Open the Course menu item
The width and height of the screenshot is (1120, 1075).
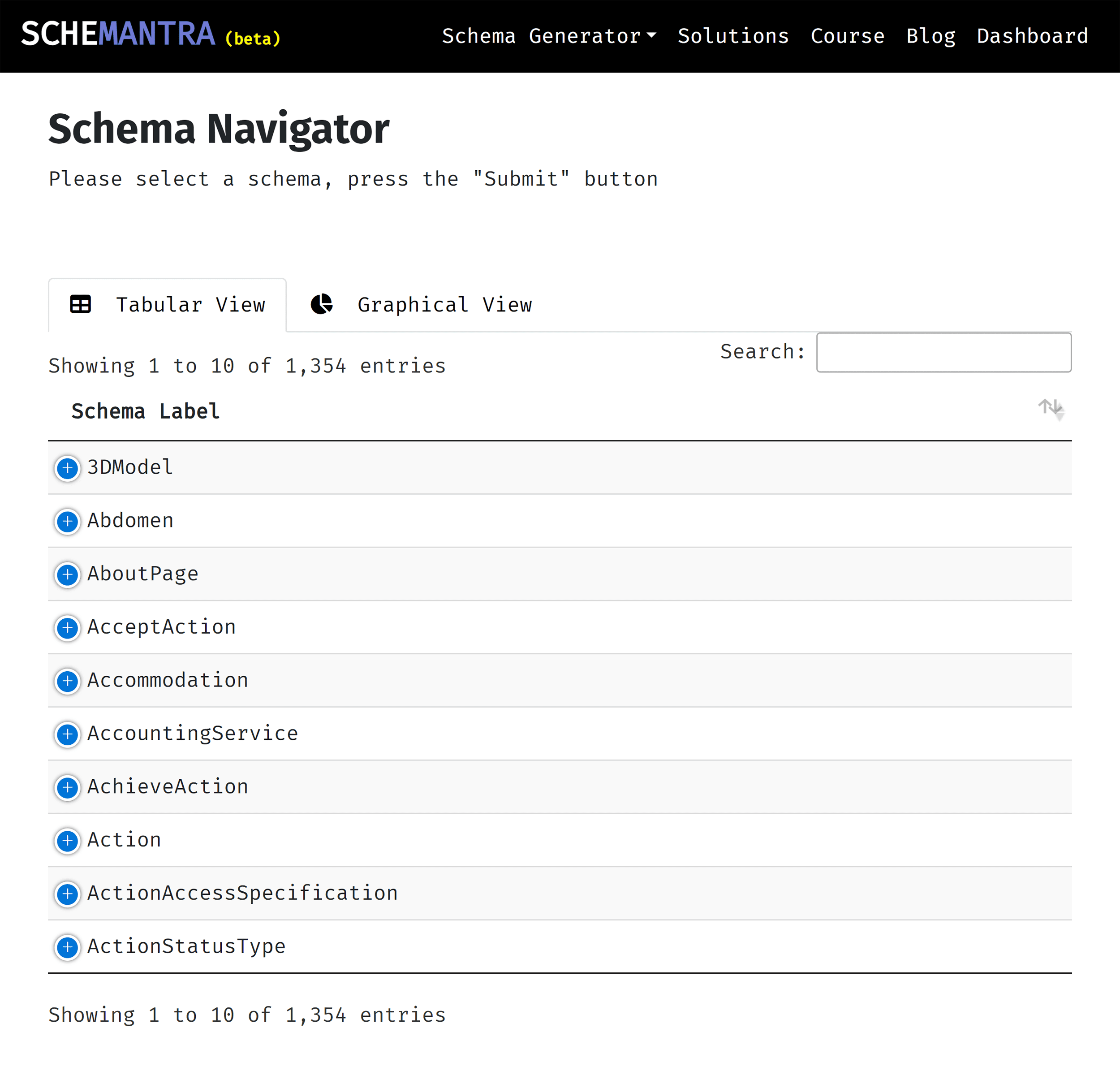tap(848, 36)
